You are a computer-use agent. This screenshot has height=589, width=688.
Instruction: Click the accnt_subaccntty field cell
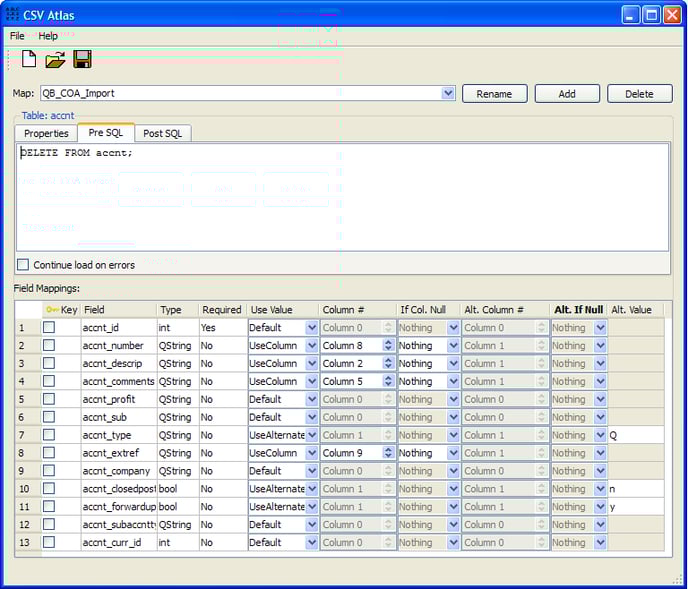point(119,524)
